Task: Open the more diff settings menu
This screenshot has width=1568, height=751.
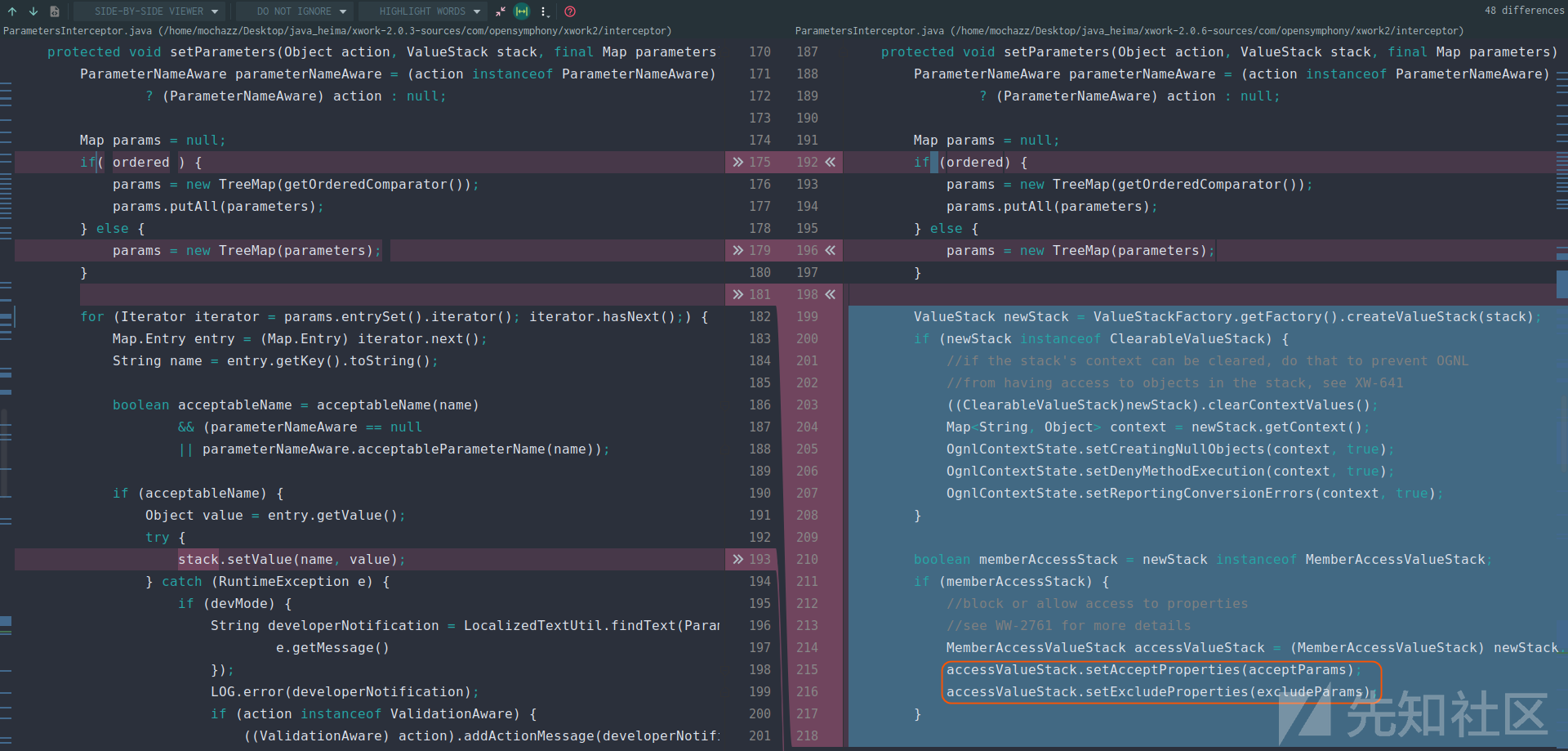Action: [544, 11]
